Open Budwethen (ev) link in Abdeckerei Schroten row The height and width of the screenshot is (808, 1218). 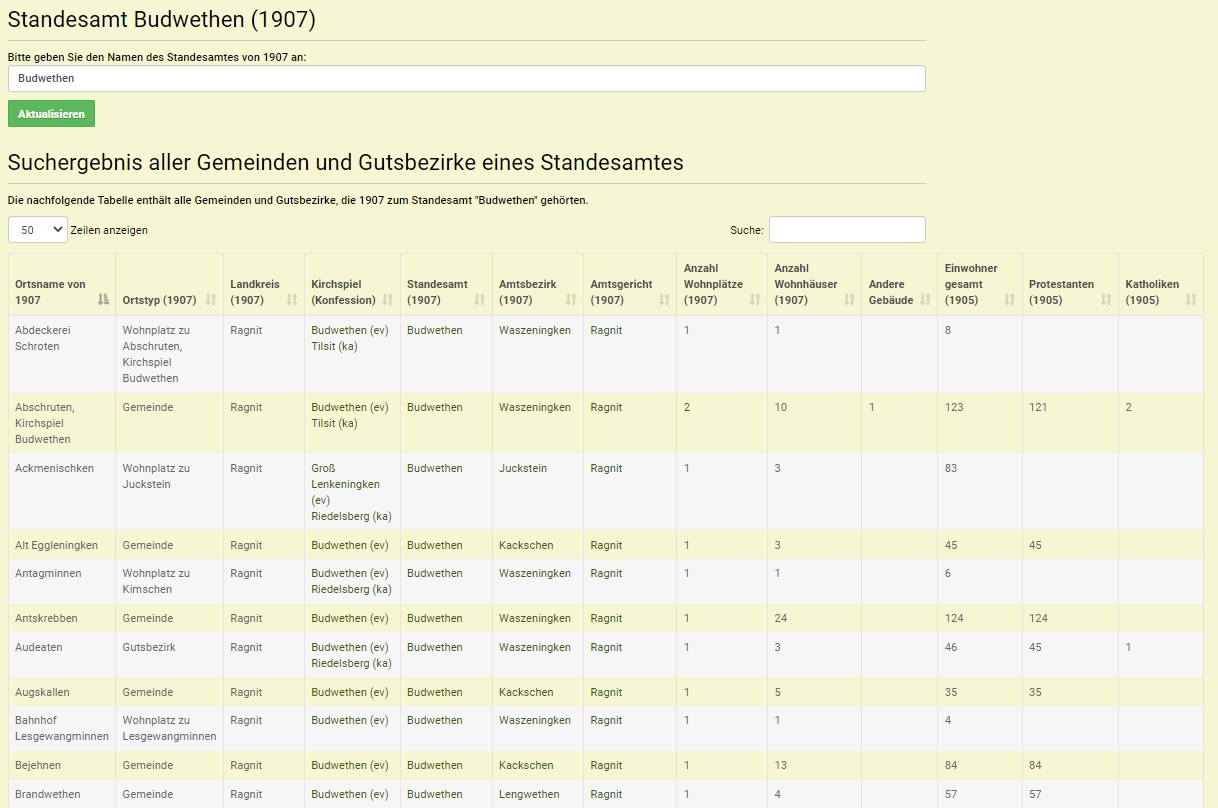tap(350, 330)
